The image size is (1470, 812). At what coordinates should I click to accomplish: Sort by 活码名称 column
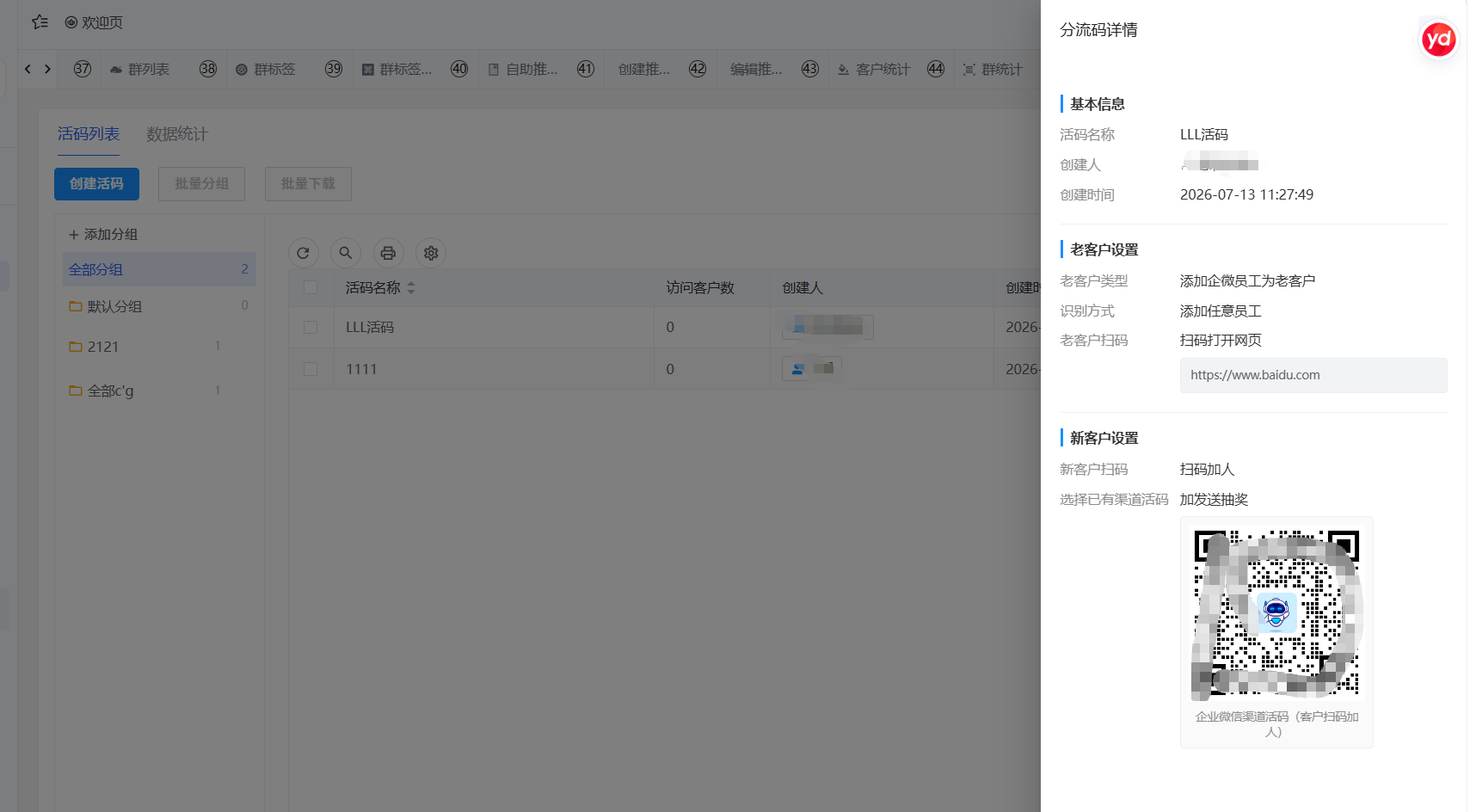411,288
